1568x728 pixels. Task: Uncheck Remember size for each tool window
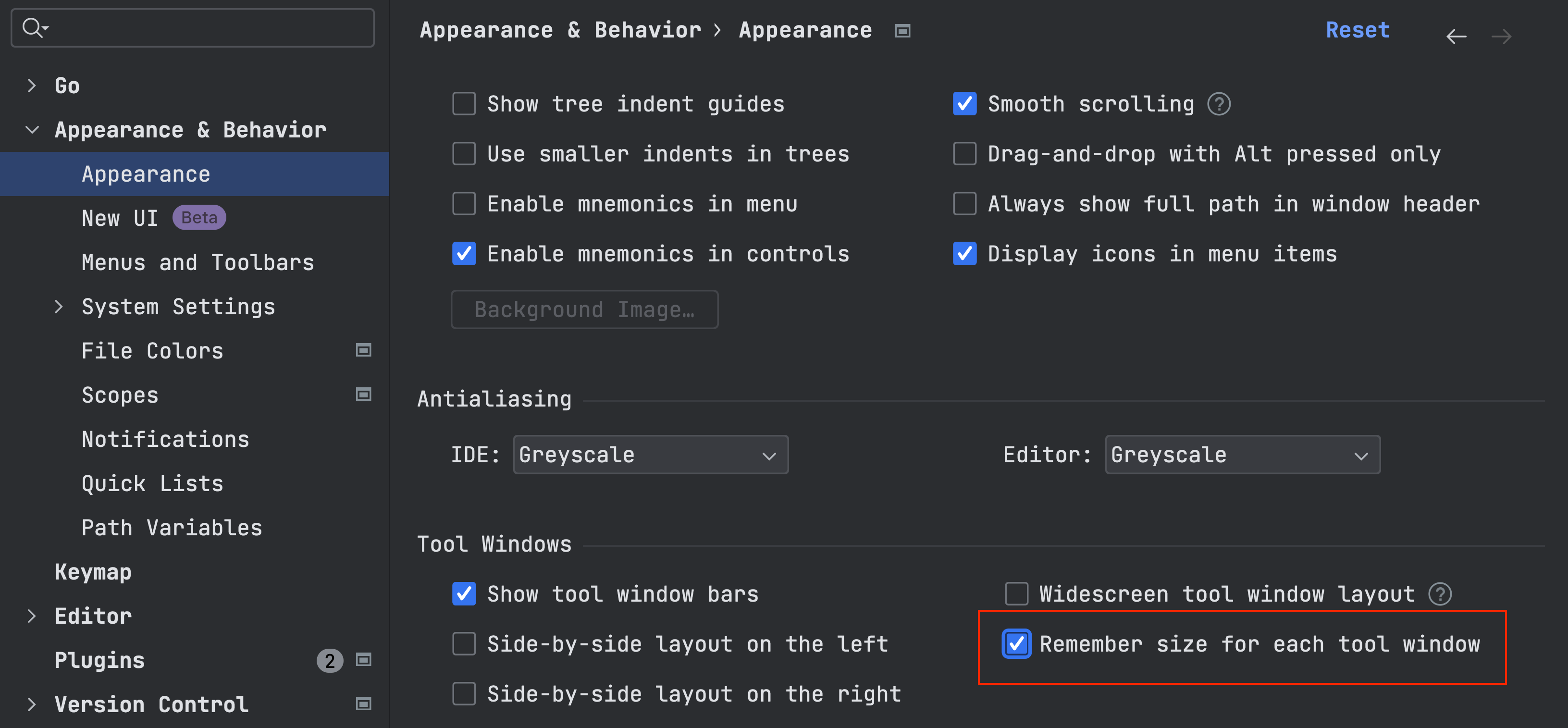(1016, 644)
